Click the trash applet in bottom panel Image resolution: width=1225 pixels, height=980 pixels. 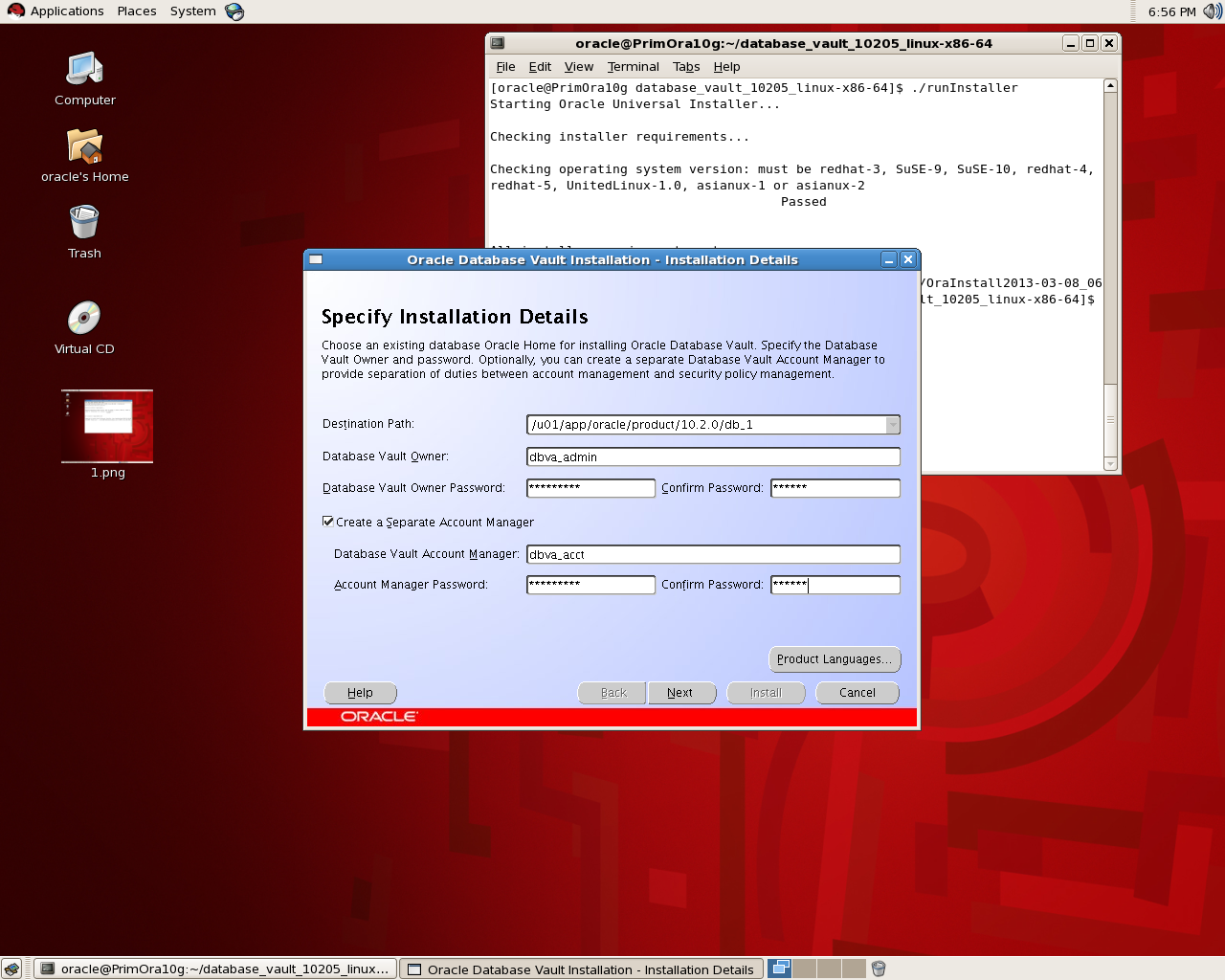click(x=879, y=969)
